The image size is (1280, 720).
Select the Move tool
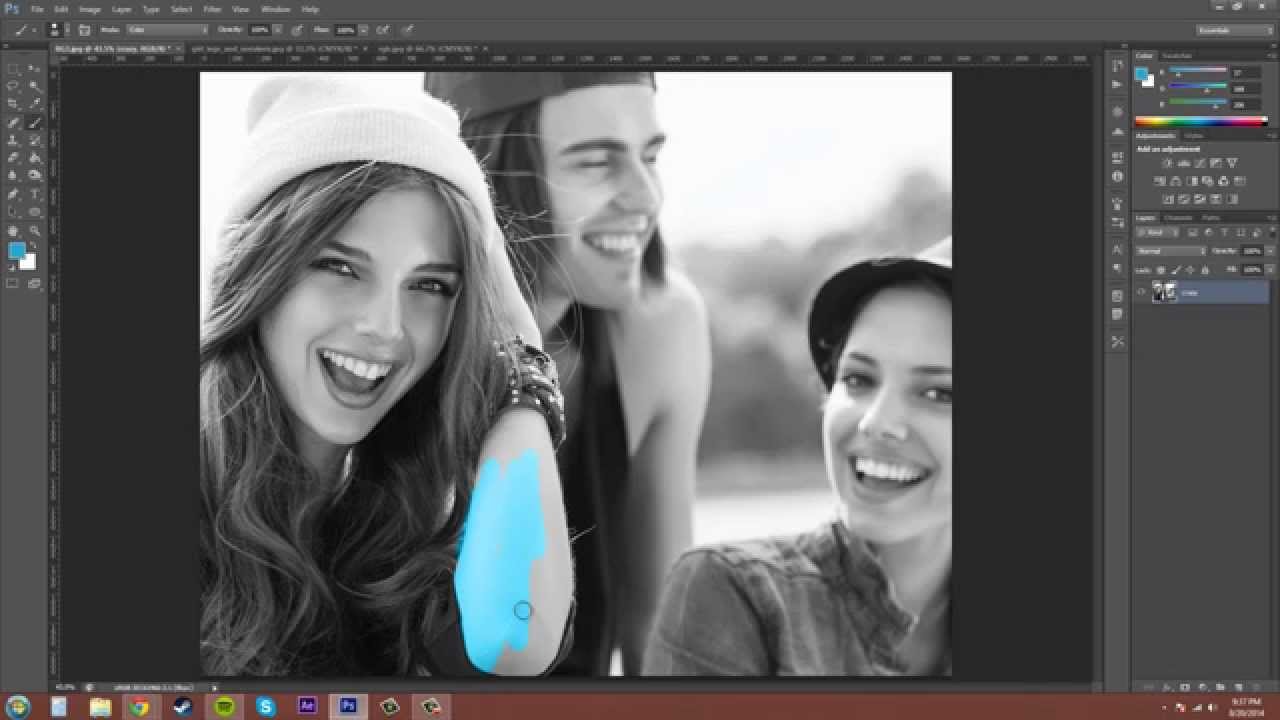click(35, 69)
